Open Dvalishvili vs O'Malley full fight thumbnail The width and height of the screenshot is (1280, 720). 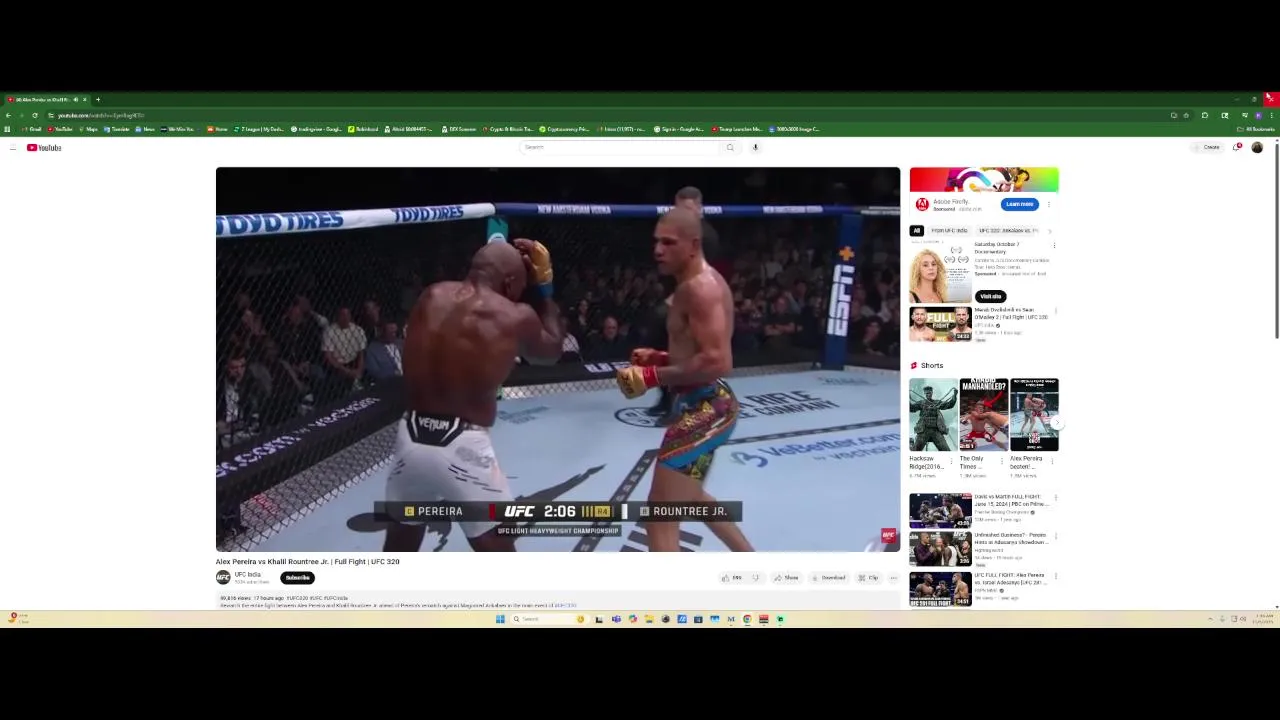940,324
